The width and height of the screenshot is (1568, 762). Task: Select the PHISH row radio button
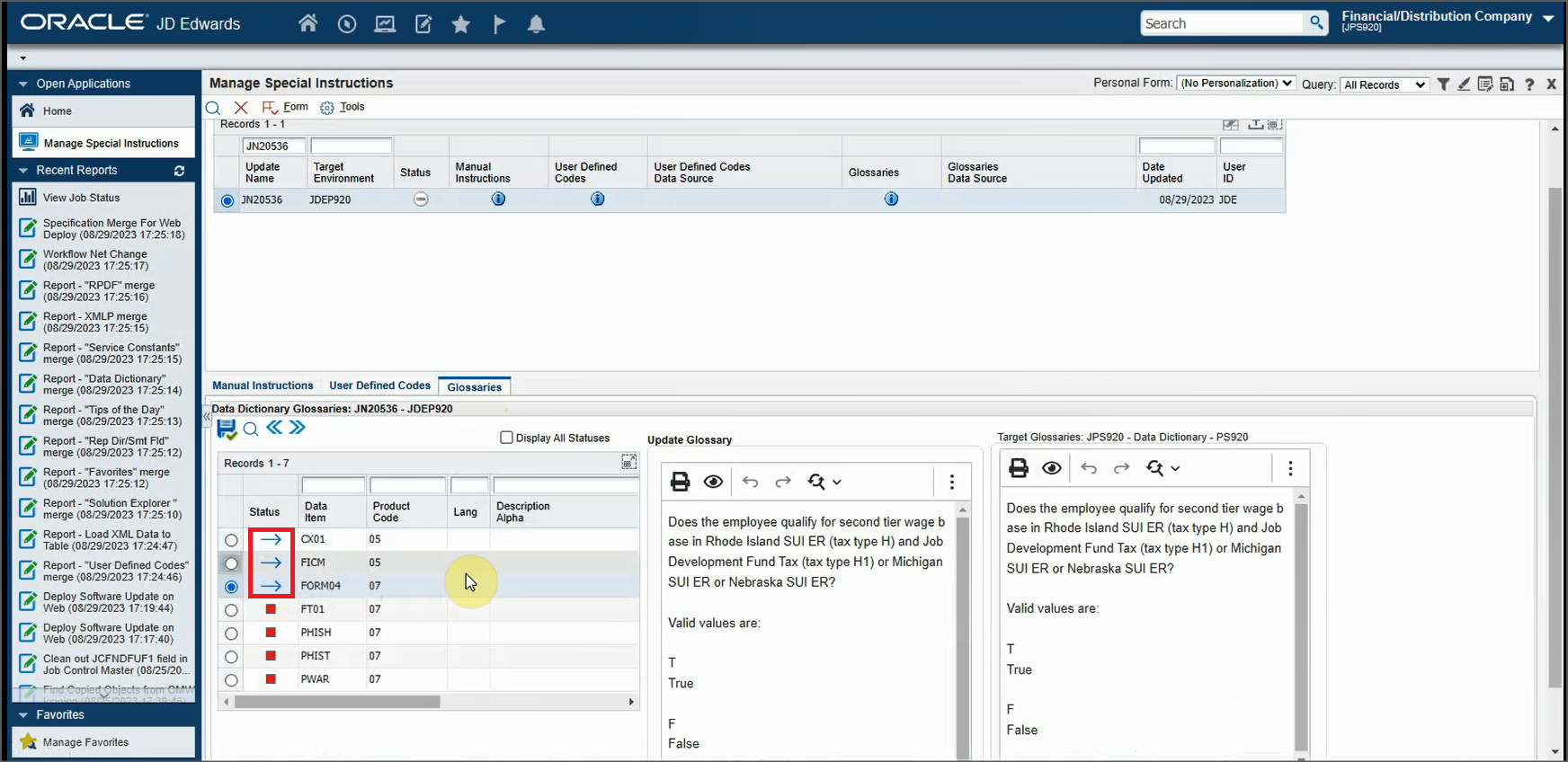click(231, 634)
